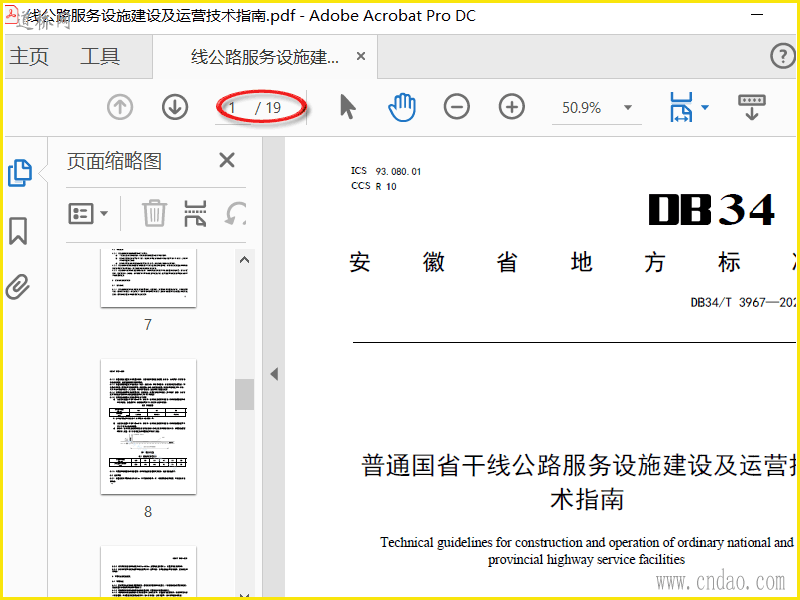Click the fit width page display icon
800x600 pixels.
tap(682, 107)
